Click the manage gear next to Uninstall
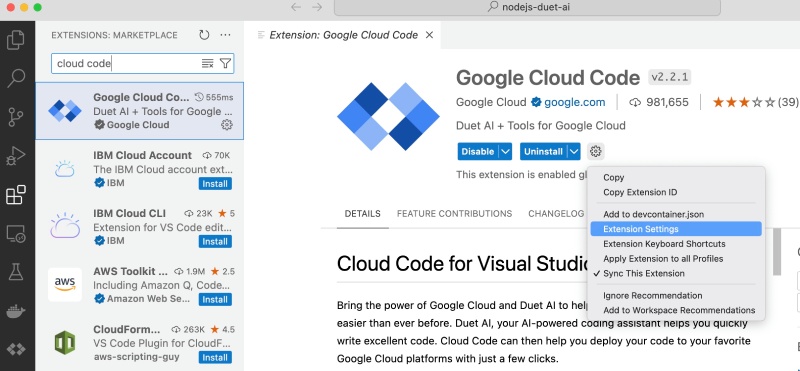This screenshot has width=800, height=371. click(595, 152)
